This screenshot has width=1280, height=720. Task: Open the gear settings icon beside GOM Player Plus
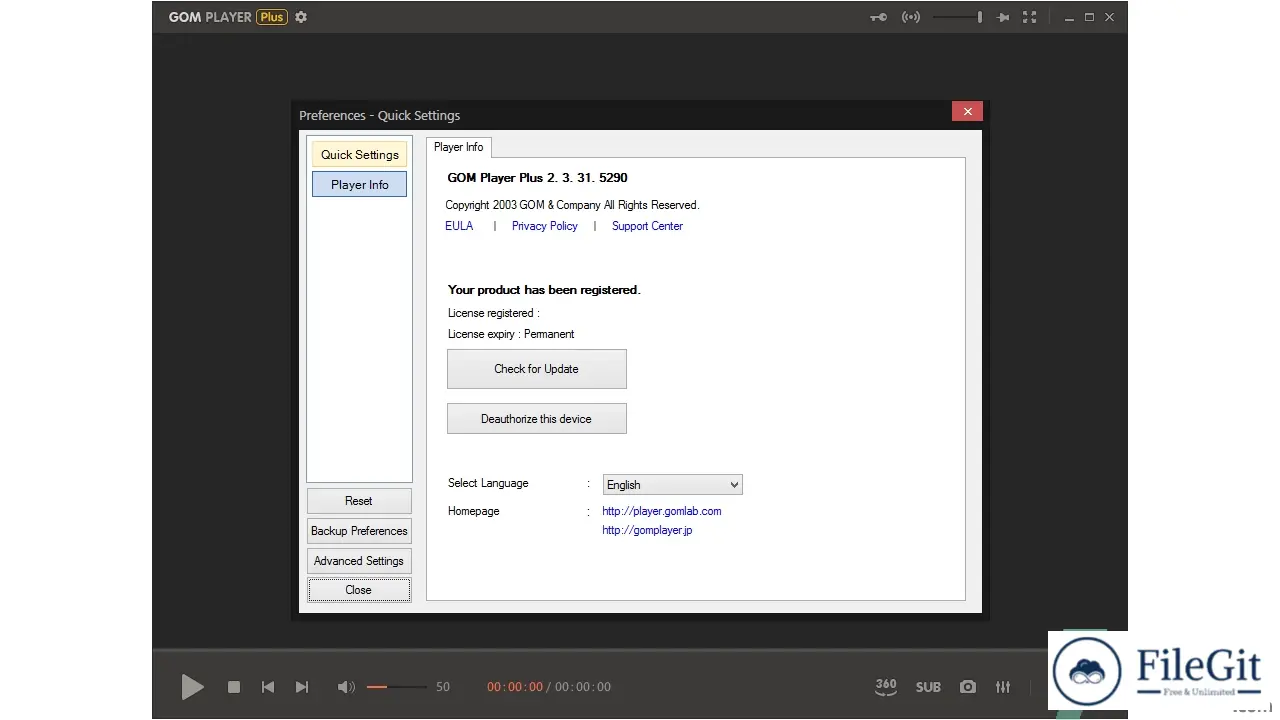click(x=301, y=17)
